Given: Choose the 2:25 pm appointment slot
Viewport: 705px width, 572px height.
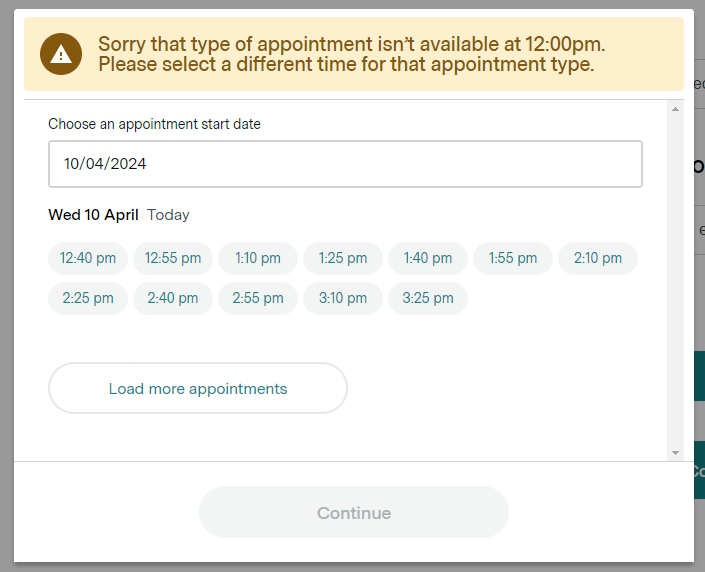Looking at the screenshot, I should (x=88, y=298).
